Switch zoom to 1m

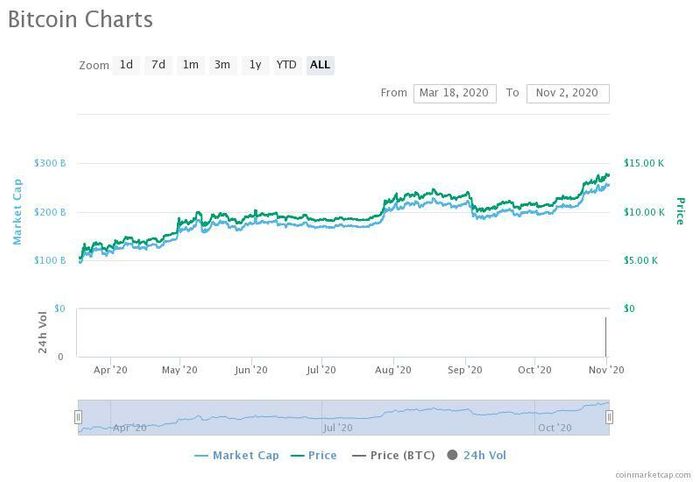(191, 65)
